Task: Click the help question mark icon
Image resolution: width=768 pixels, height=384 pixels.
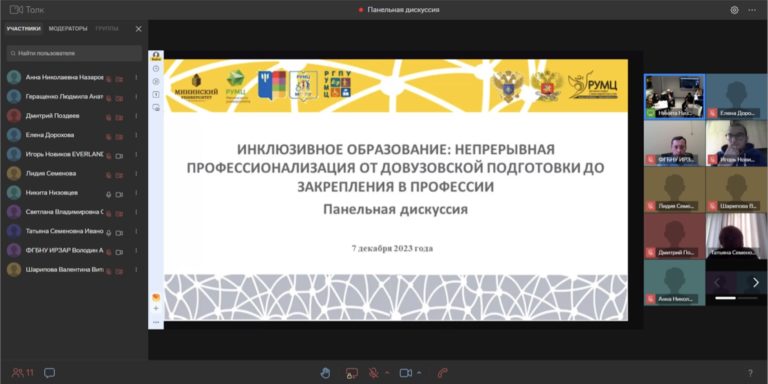Action: point(750,373)
